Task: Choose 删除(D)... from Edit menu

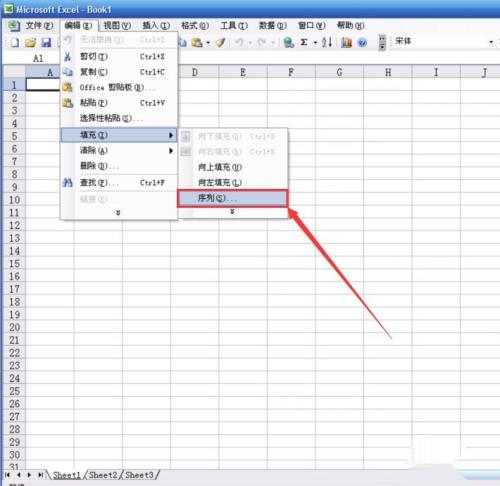Action: [x=119, y=166]
